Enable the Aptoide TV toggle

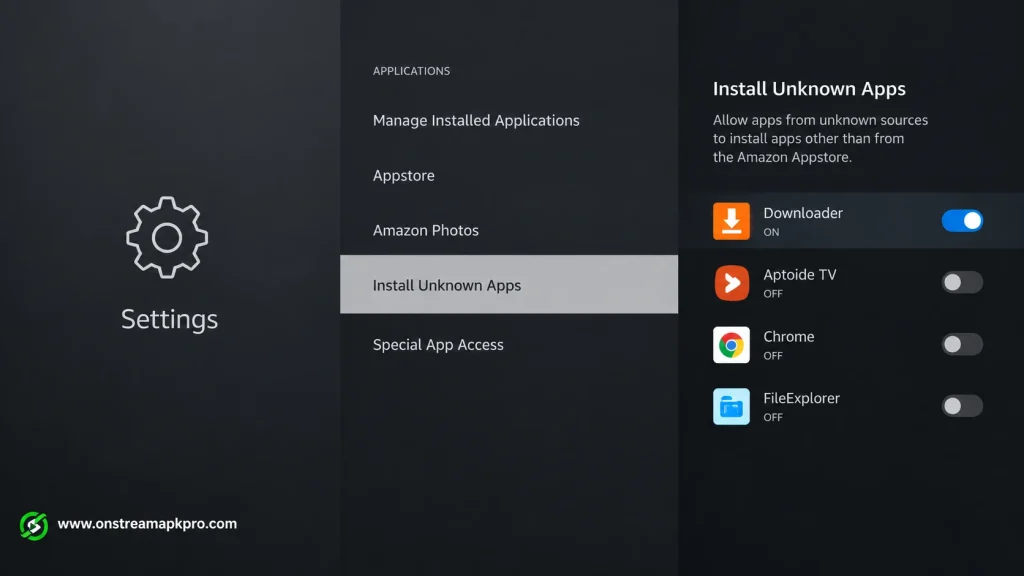[961, 282]
